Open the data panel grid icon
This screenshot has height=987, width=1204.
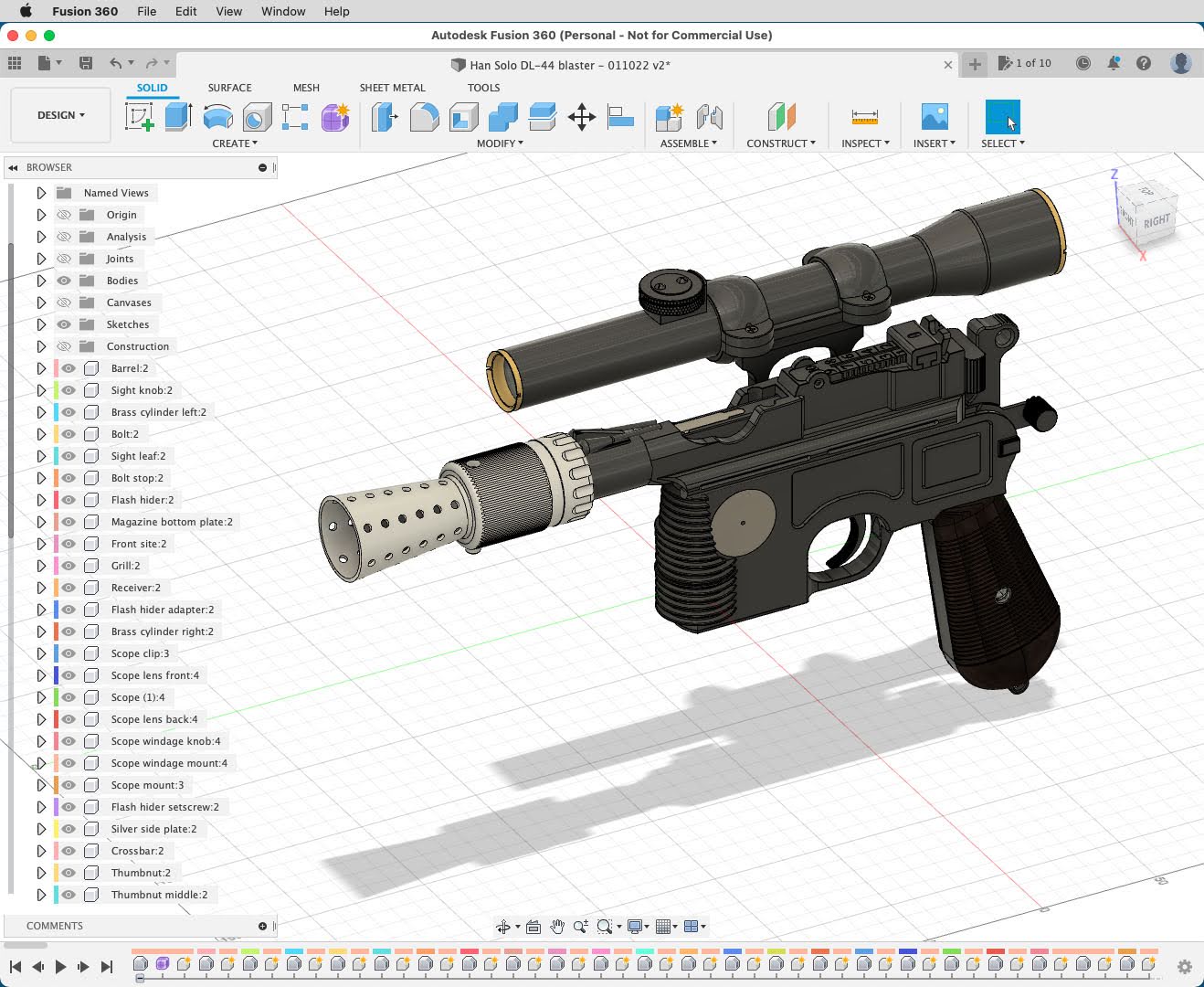(x=15, y=63)
